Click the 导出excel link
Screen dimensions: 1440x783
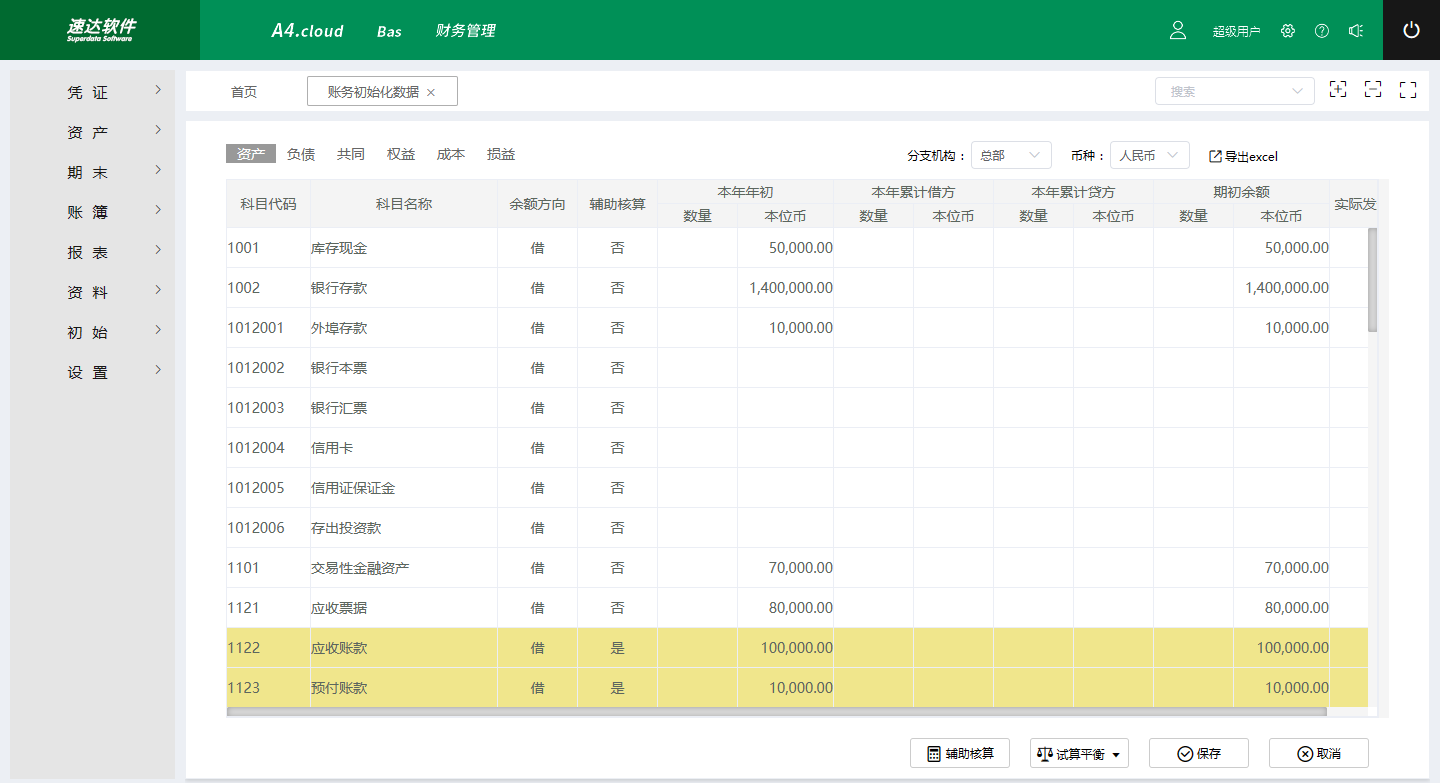point(1243,156)
